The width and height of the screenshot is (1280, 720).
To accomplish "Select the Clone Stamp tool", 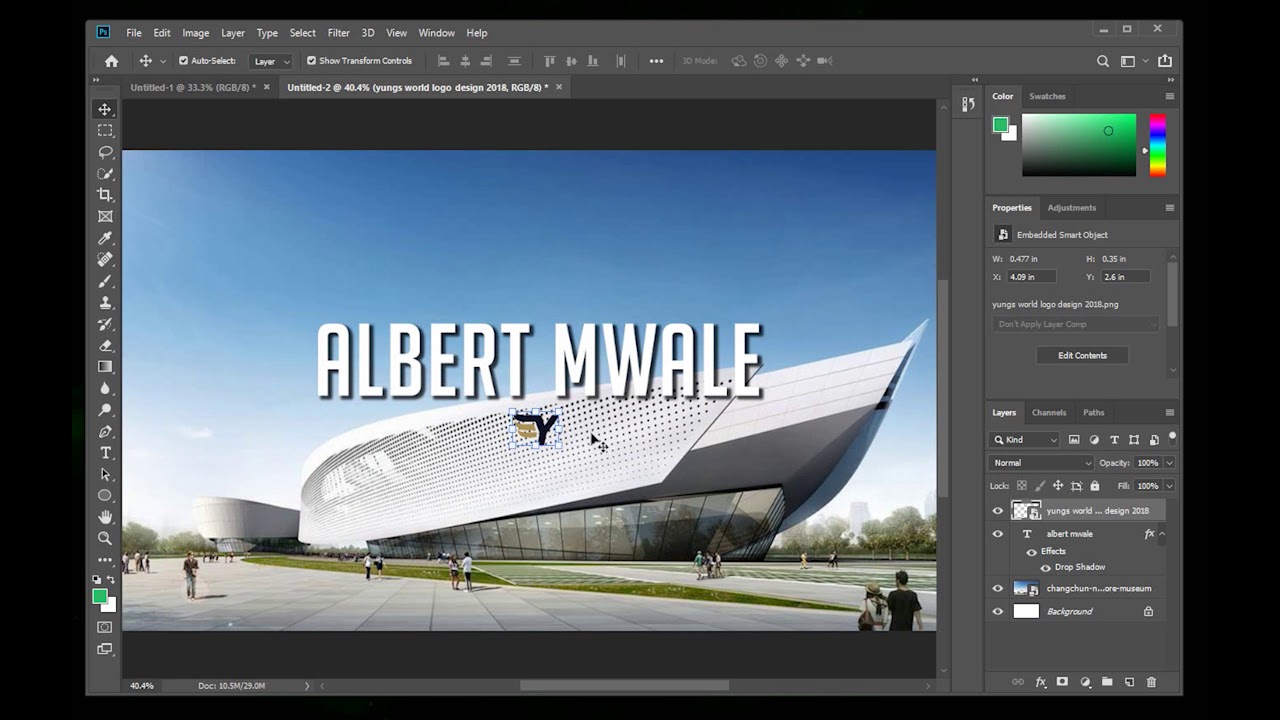I will (105, 302).
